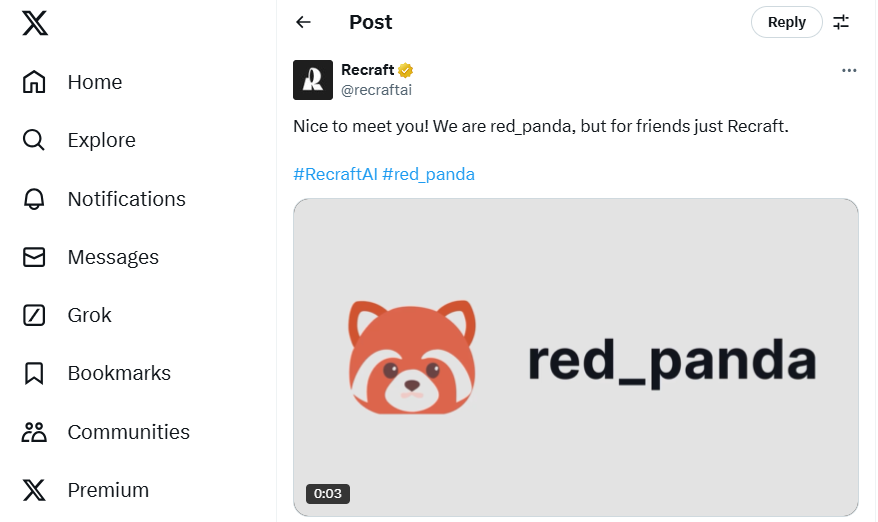Open the Grok slash icon

(34, 315)
